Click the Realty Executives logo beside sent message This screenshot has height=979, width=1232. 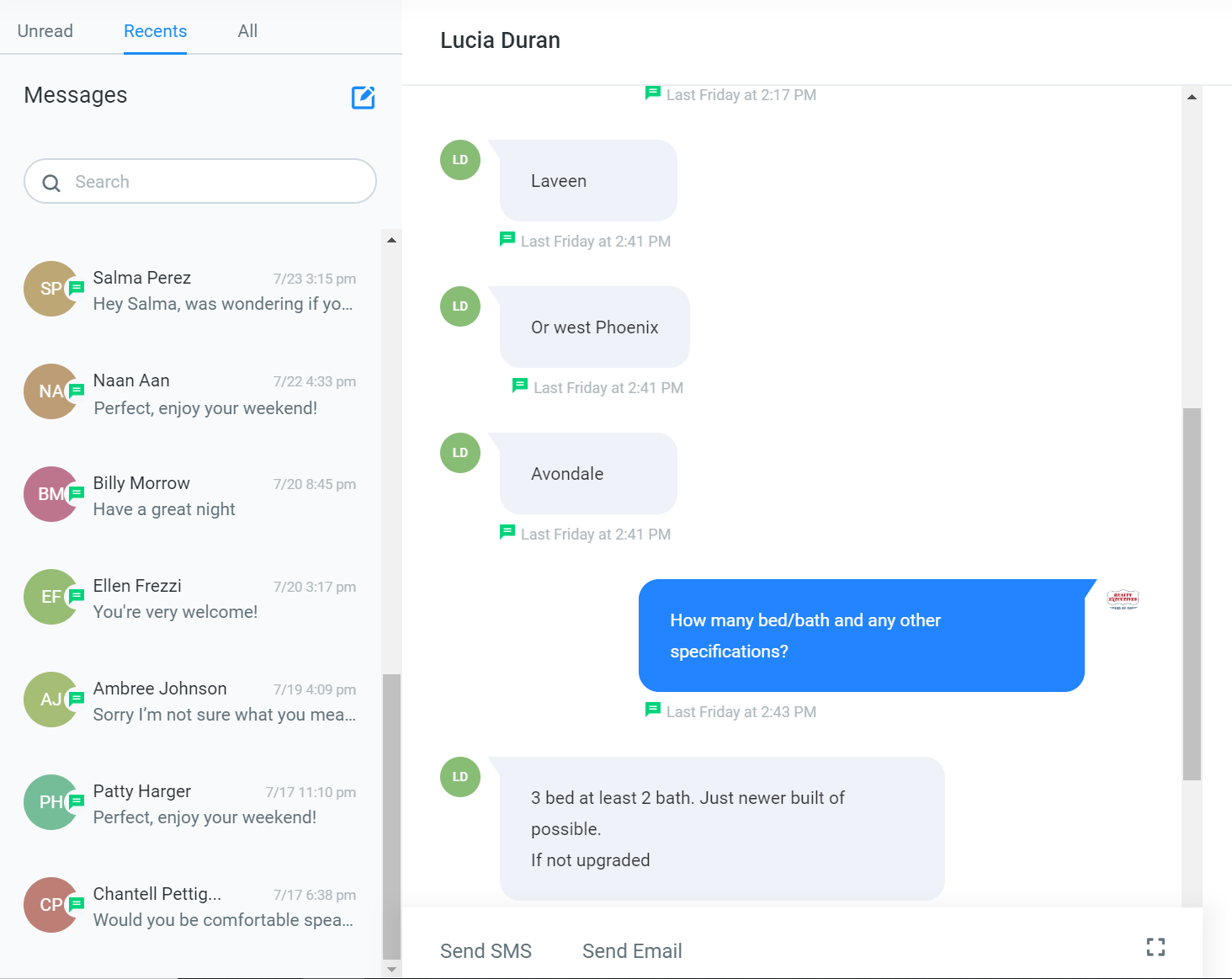(x=1123, y=599)
